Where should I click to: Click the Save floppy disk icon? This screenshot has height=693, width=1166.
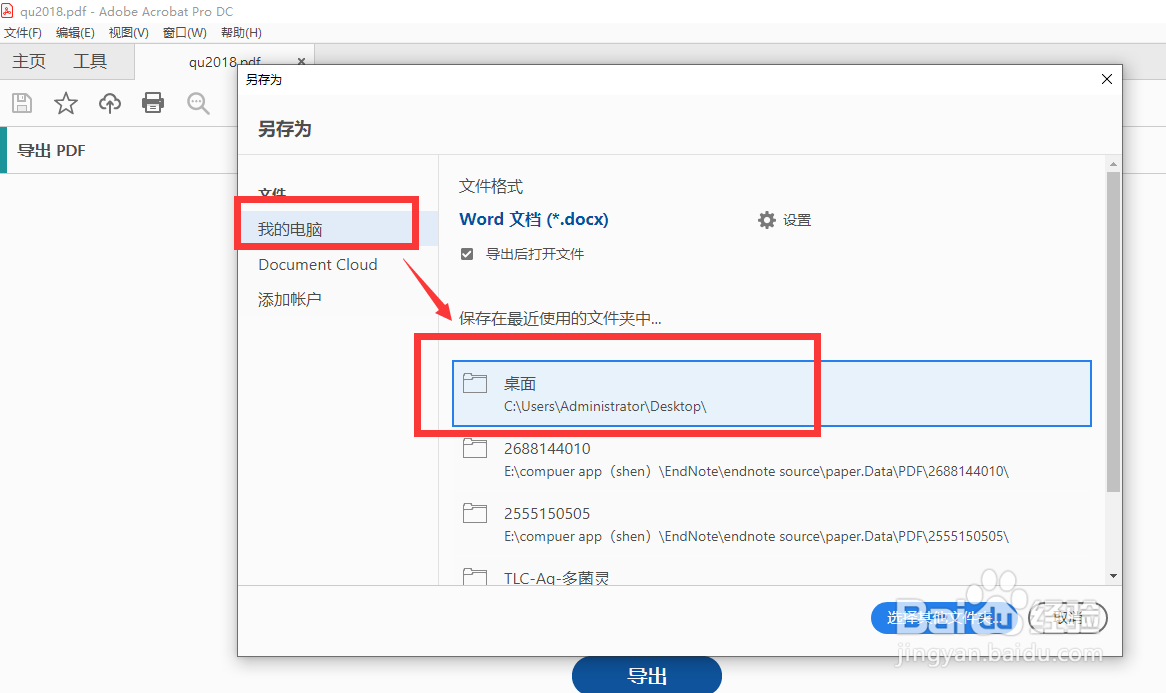point(22,103)
